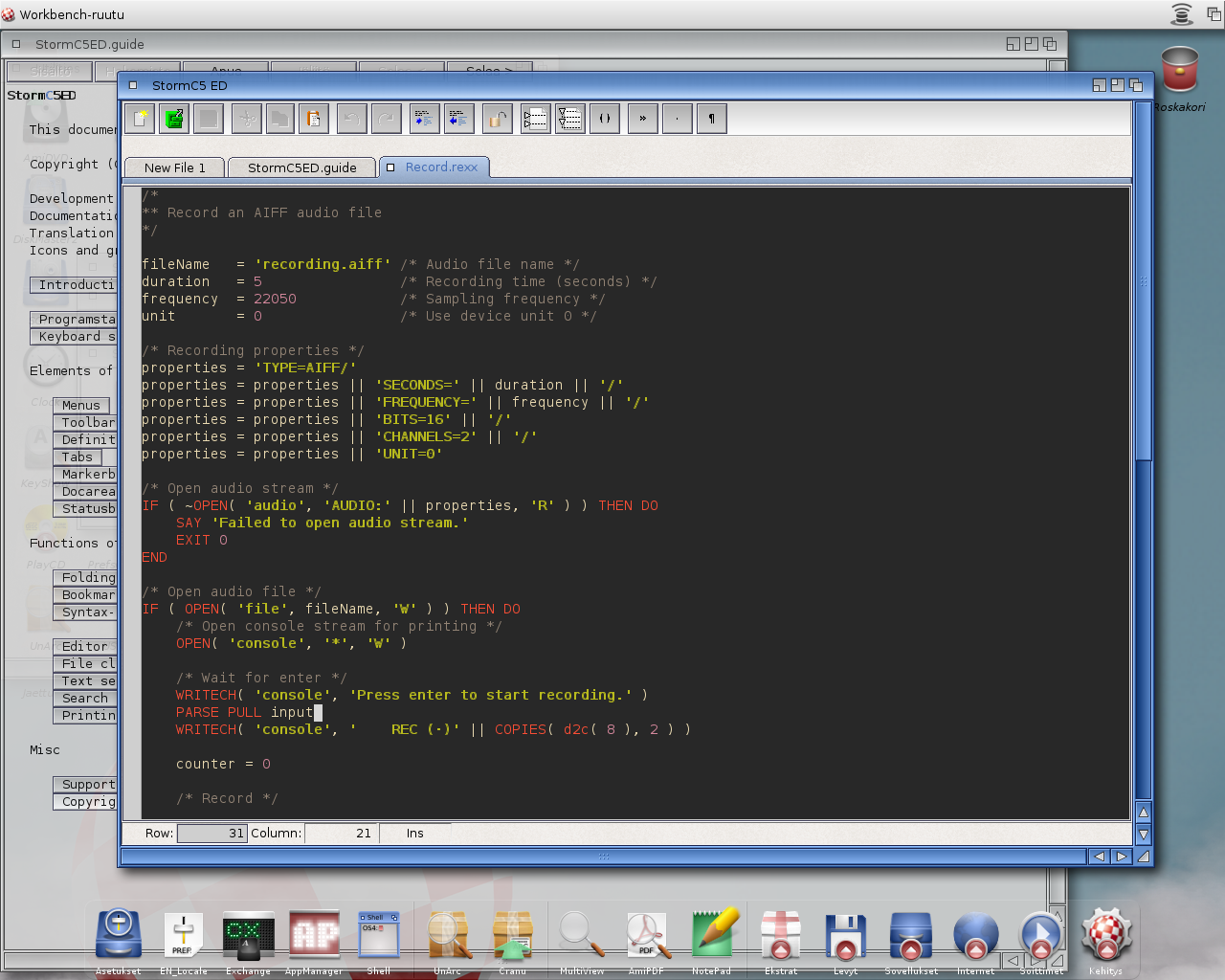Click the signal icon in the Workbench title bar
The image size is (1225, 980).
pos(1182,13)
